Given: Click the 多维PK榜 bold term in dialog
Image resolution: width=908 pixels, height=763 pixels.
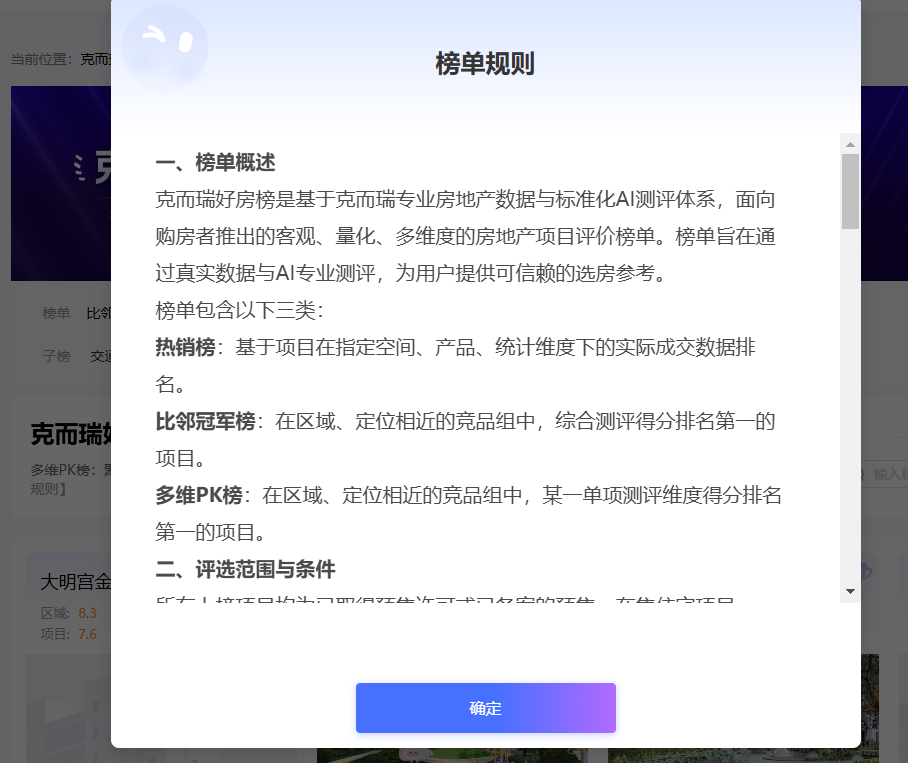Looking at the screenshot, I should (199, 496).
